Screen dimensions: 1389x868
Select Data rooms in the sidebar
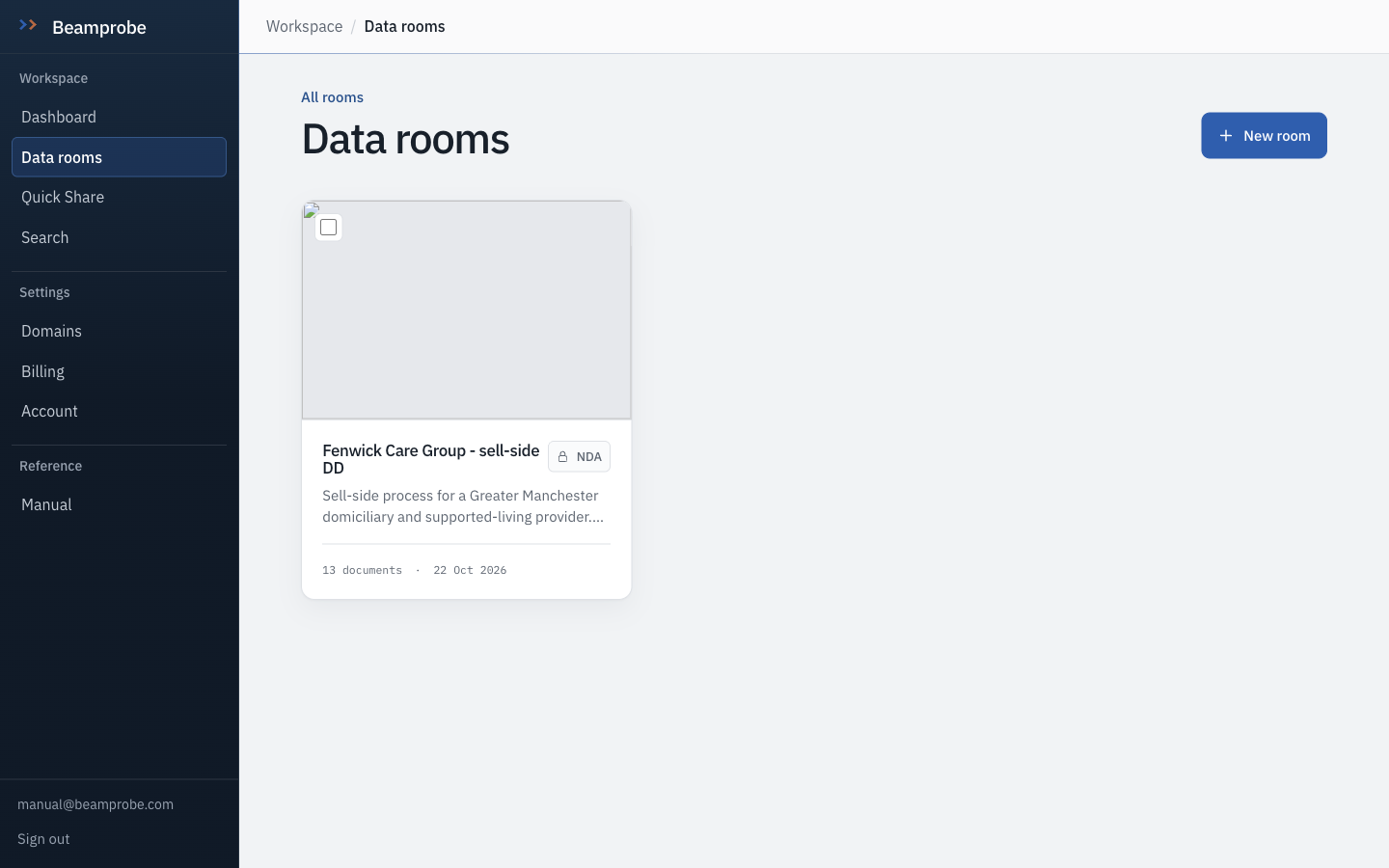pos(119,157)
